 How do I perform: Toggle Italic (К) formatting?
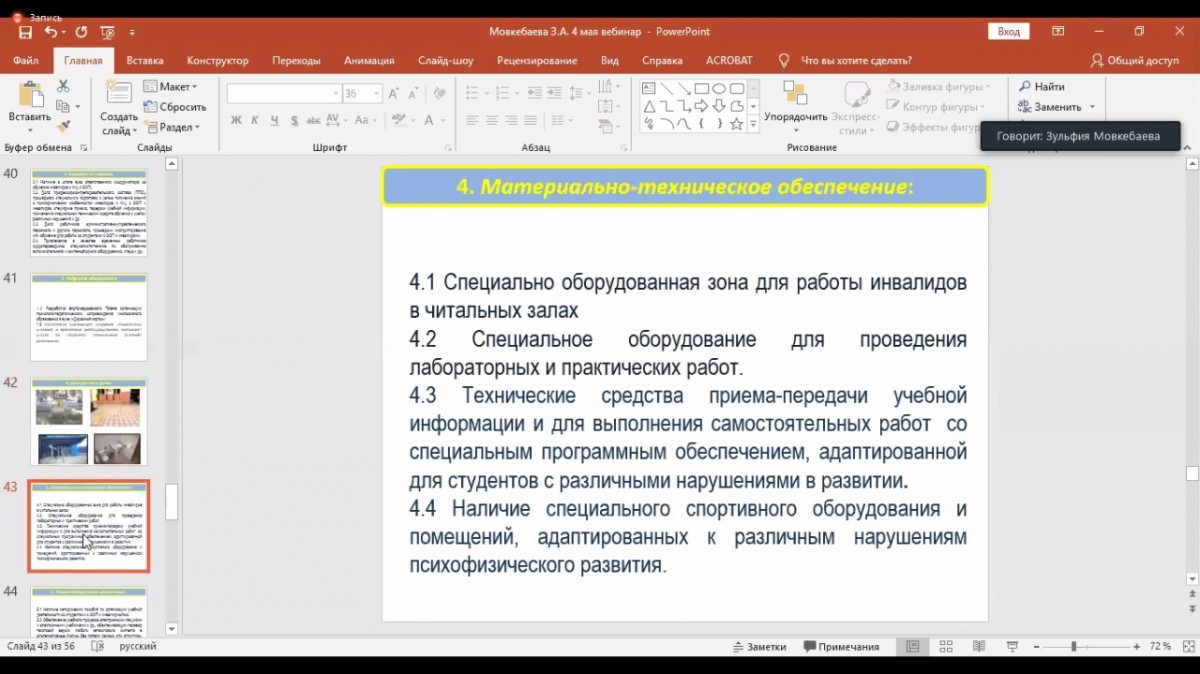tap(256, 121)
